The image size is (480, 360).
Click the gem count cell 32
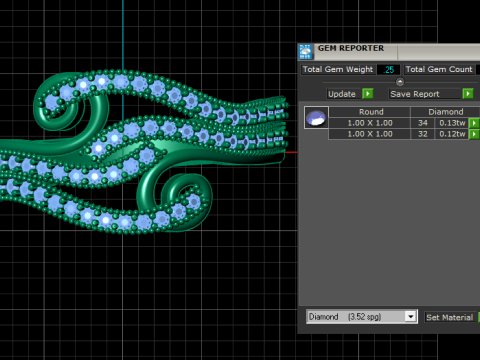click(423, 134)
